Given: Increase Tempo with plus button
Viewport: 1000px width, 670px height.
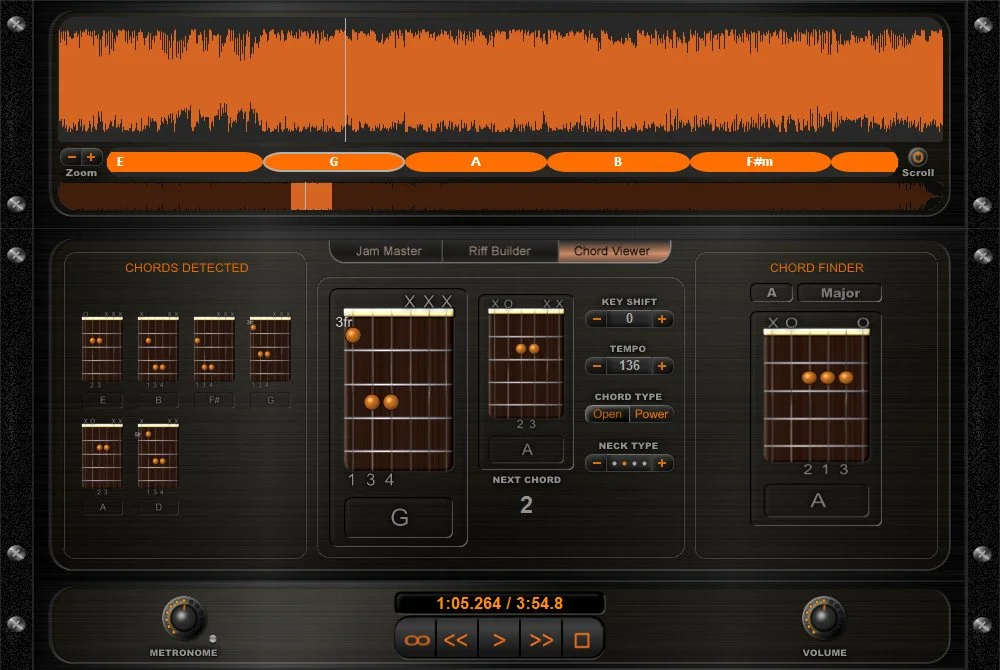Looking at the screenshot, I should pos(662,366).
